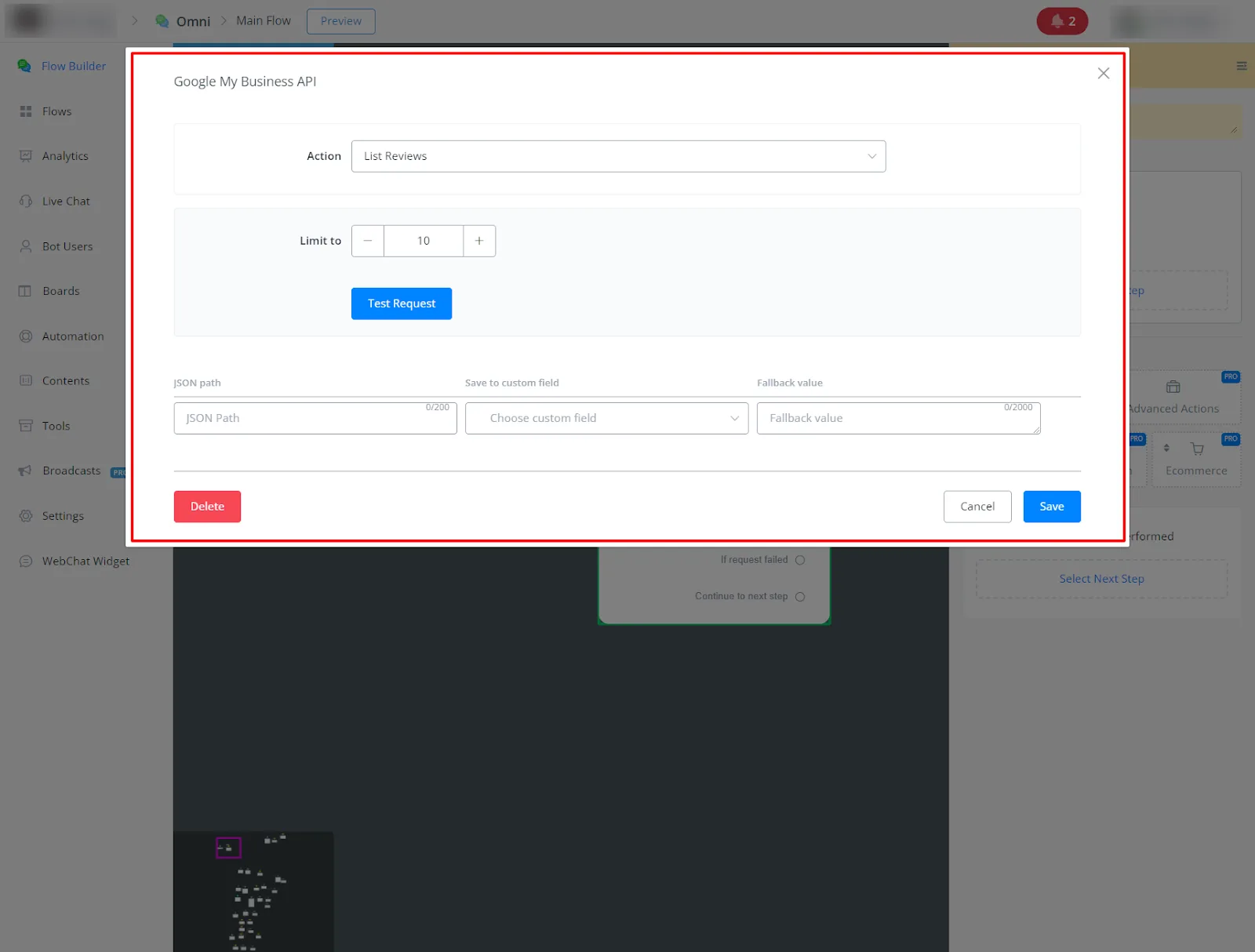
Task: Click the Broadcasts megaphone icon
Action: pyautogui.click(x=26, y=471)
